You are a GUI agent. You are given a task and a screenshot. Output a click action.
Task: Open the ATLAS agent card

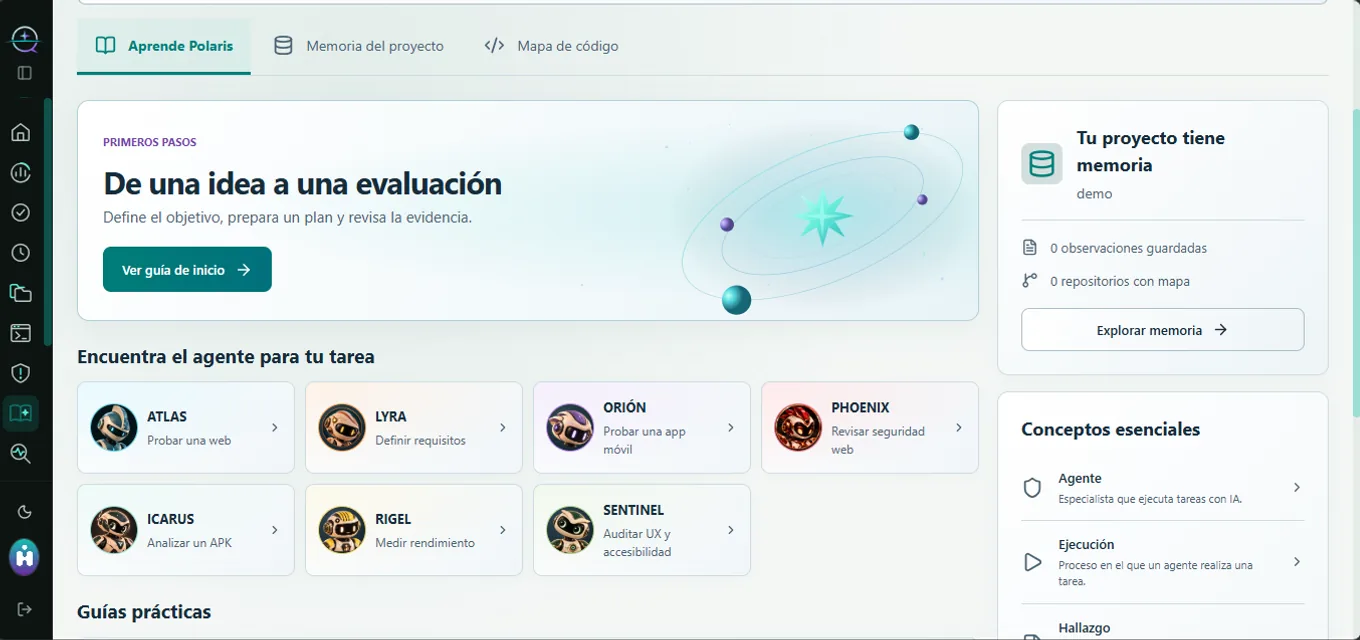click(186, 427)
